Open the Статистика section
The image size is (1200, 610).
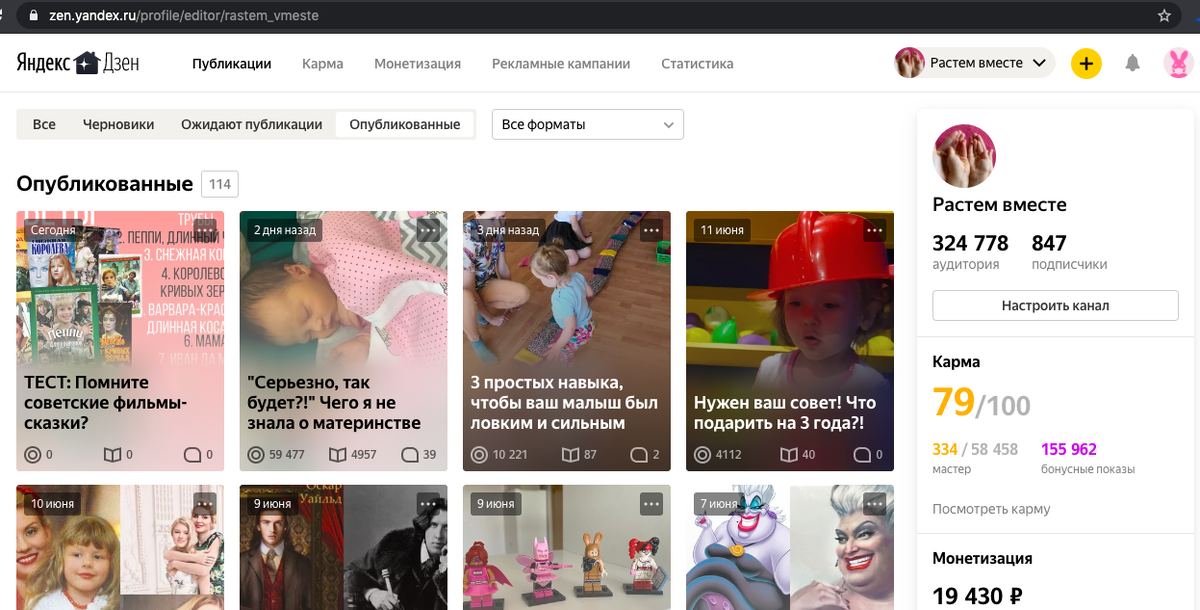[x=697, y=63]
